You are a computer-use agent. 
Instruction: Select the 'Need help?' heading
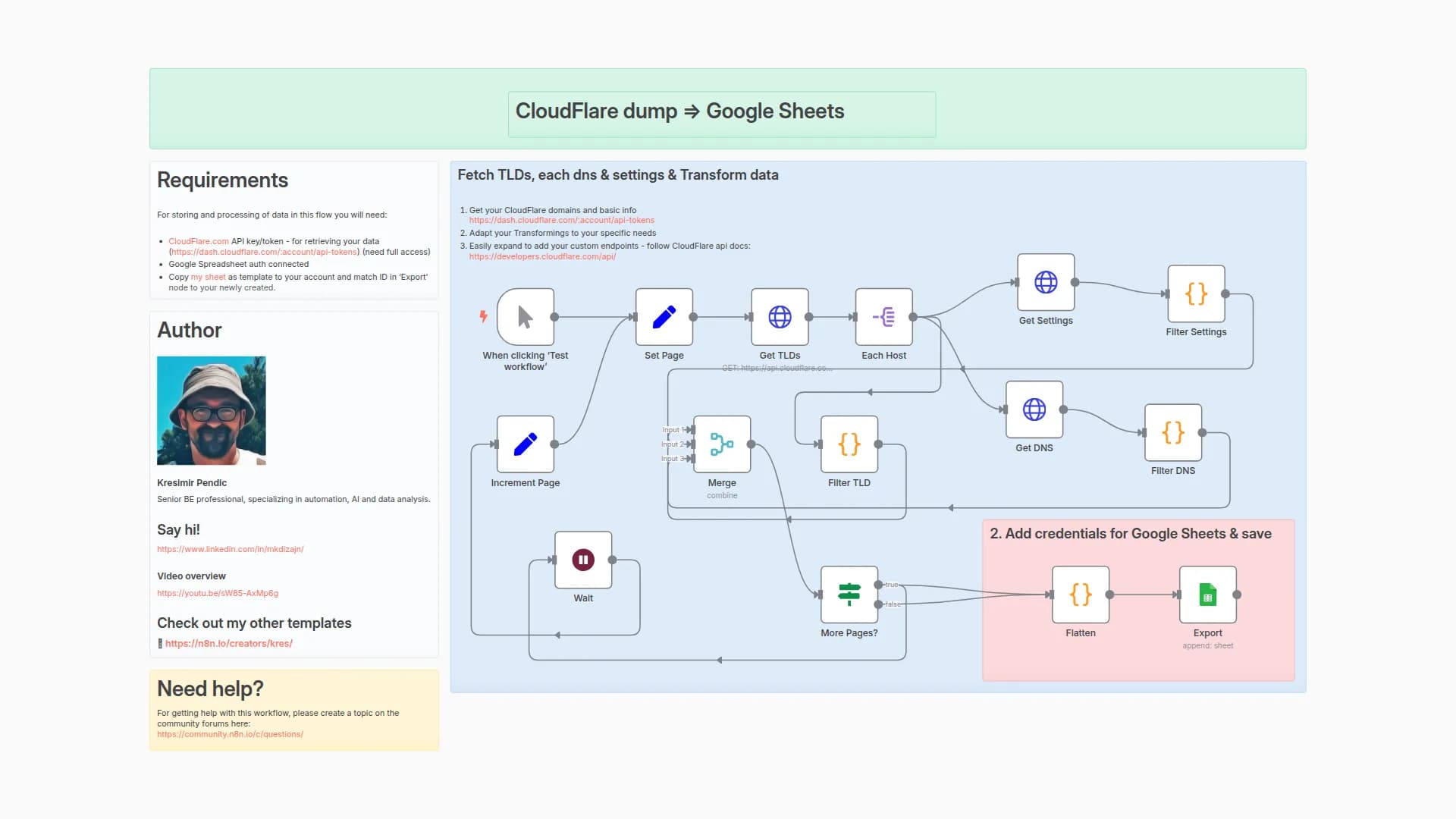(x=210, y=689)
